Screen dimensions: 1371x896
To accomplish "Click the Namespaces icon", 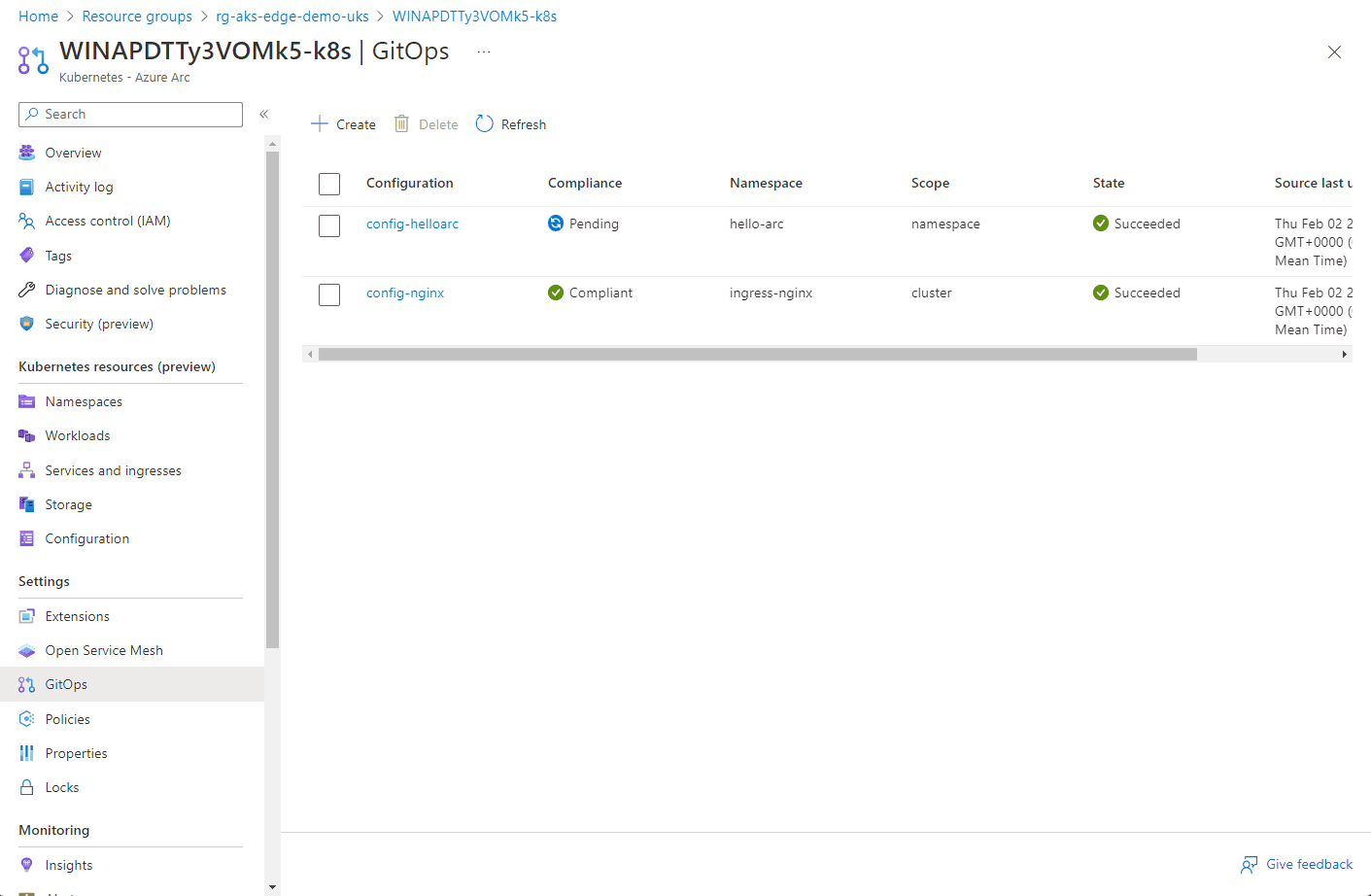I will click(26, 401).
